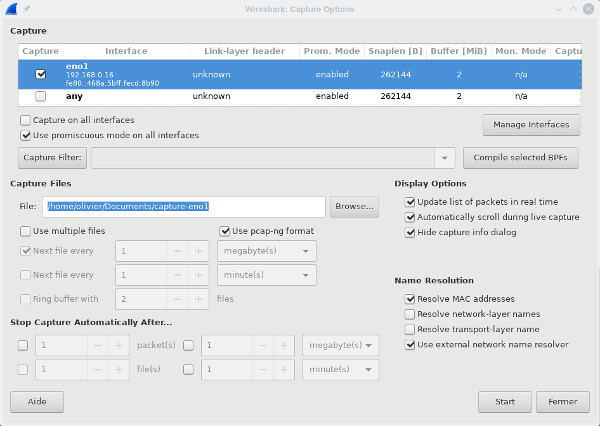Viewport: 600px width, 426px height.
Task: Open help with the Aide button
Action: coord(37,401)
